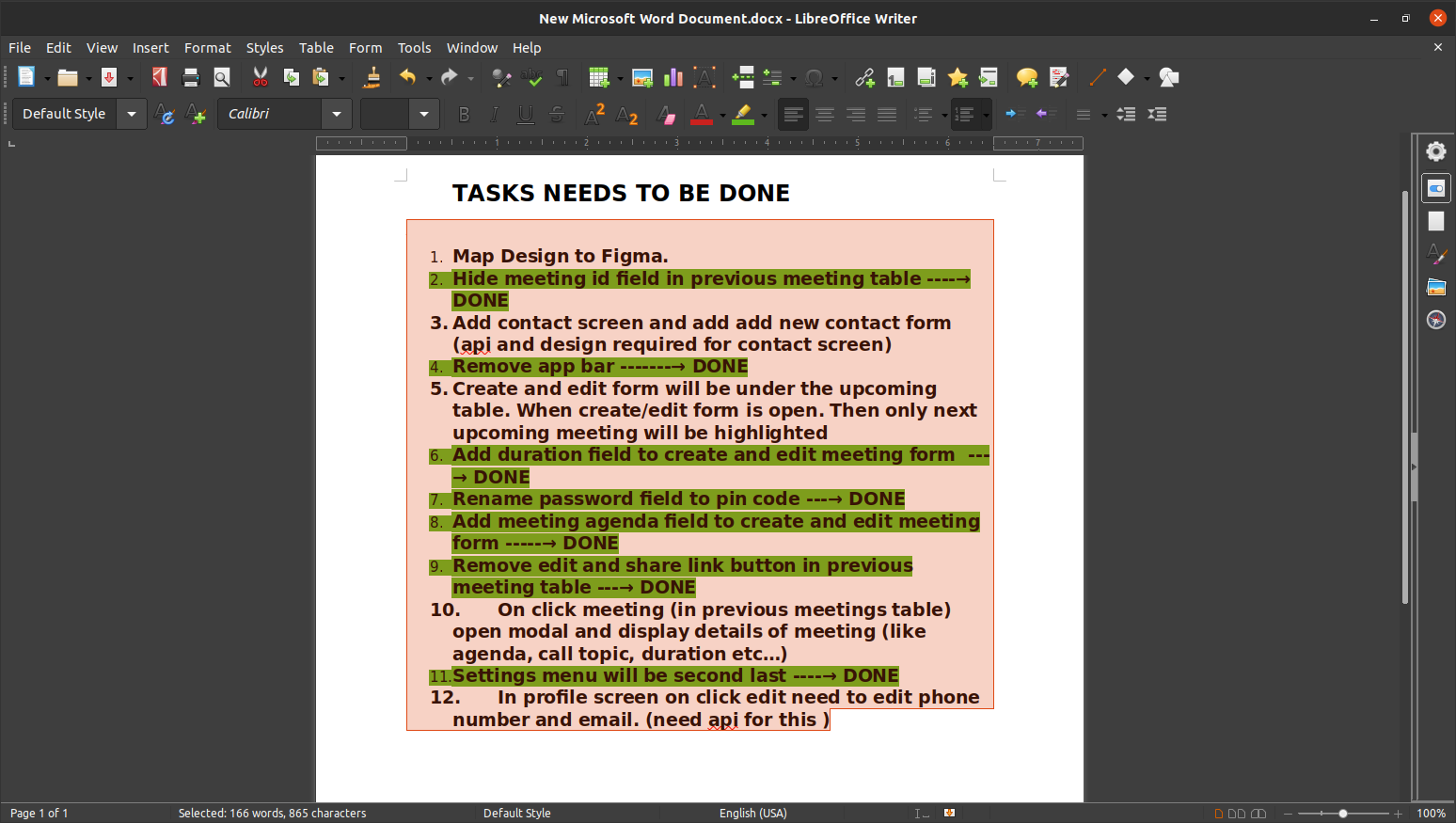Toggle ordered list numbering button
Image resolution: width=1456 pixels, height=823 pixels.
pos(964,115)
